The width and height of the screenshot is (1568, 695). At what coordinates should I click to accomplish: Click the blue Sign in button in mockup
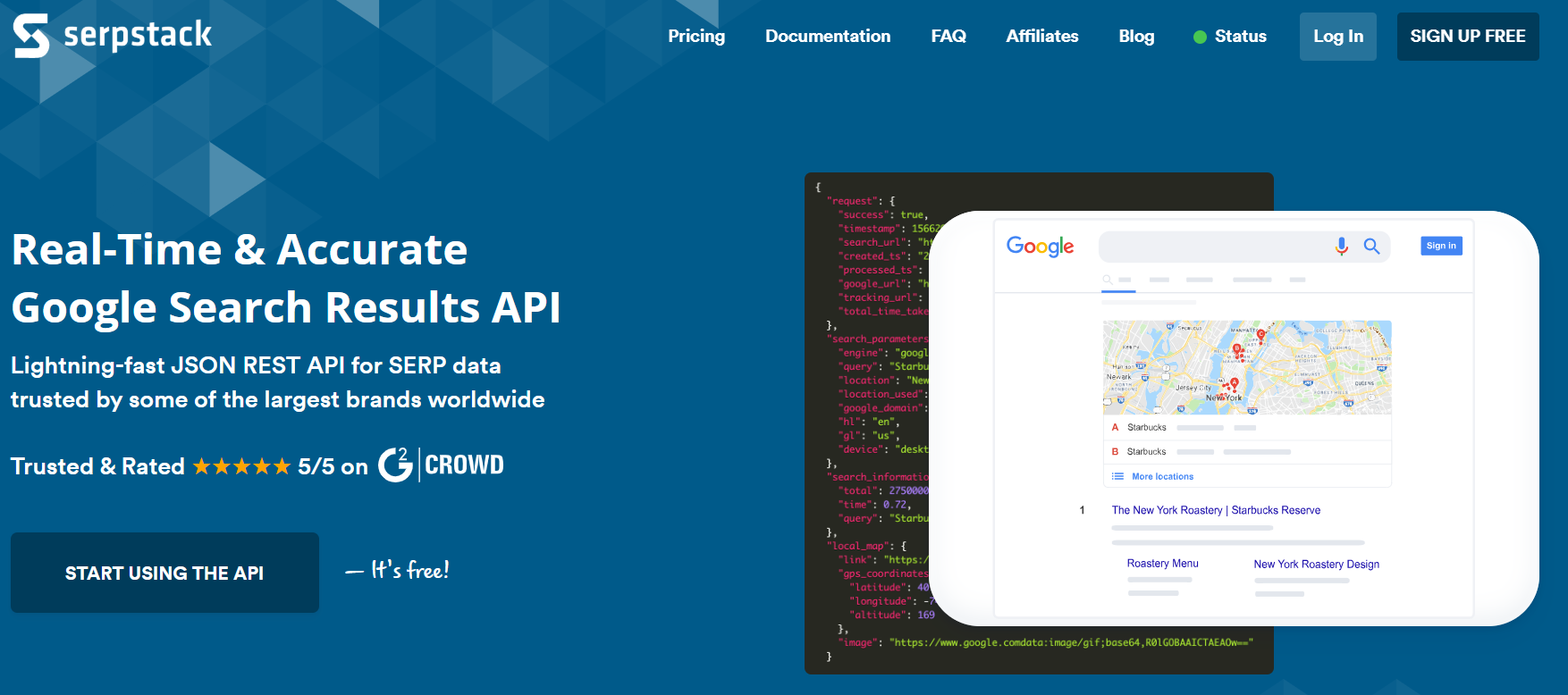1441,246
